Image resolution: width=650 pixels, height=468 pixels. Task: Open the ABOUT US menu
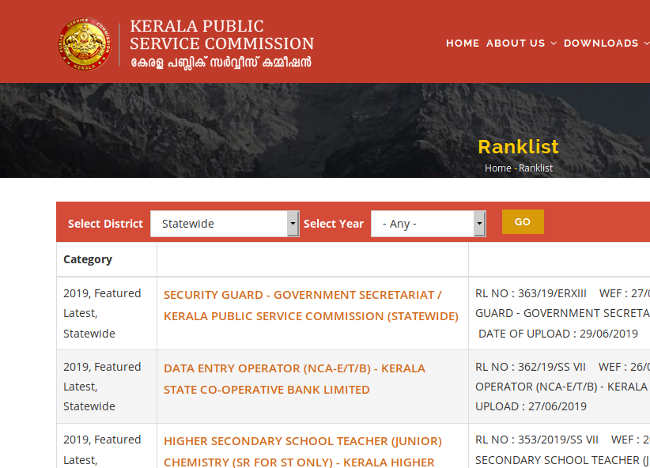pos(516,43)
